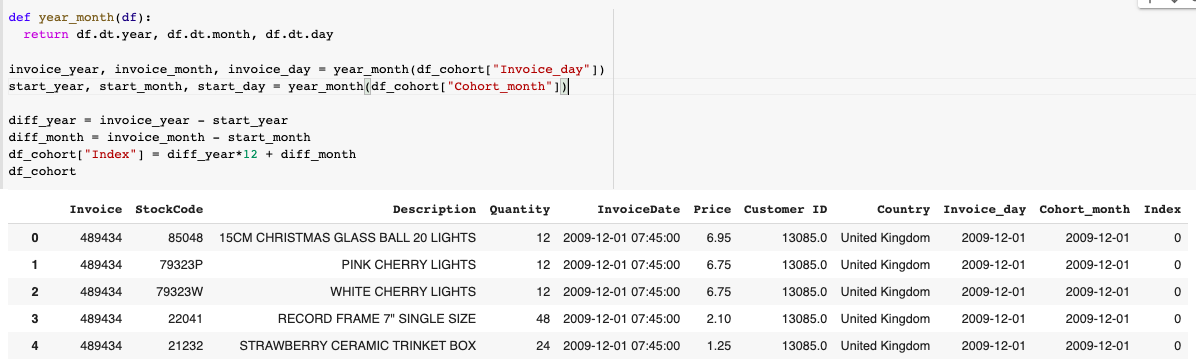Select the Description column header

click(x=434, y=209)
